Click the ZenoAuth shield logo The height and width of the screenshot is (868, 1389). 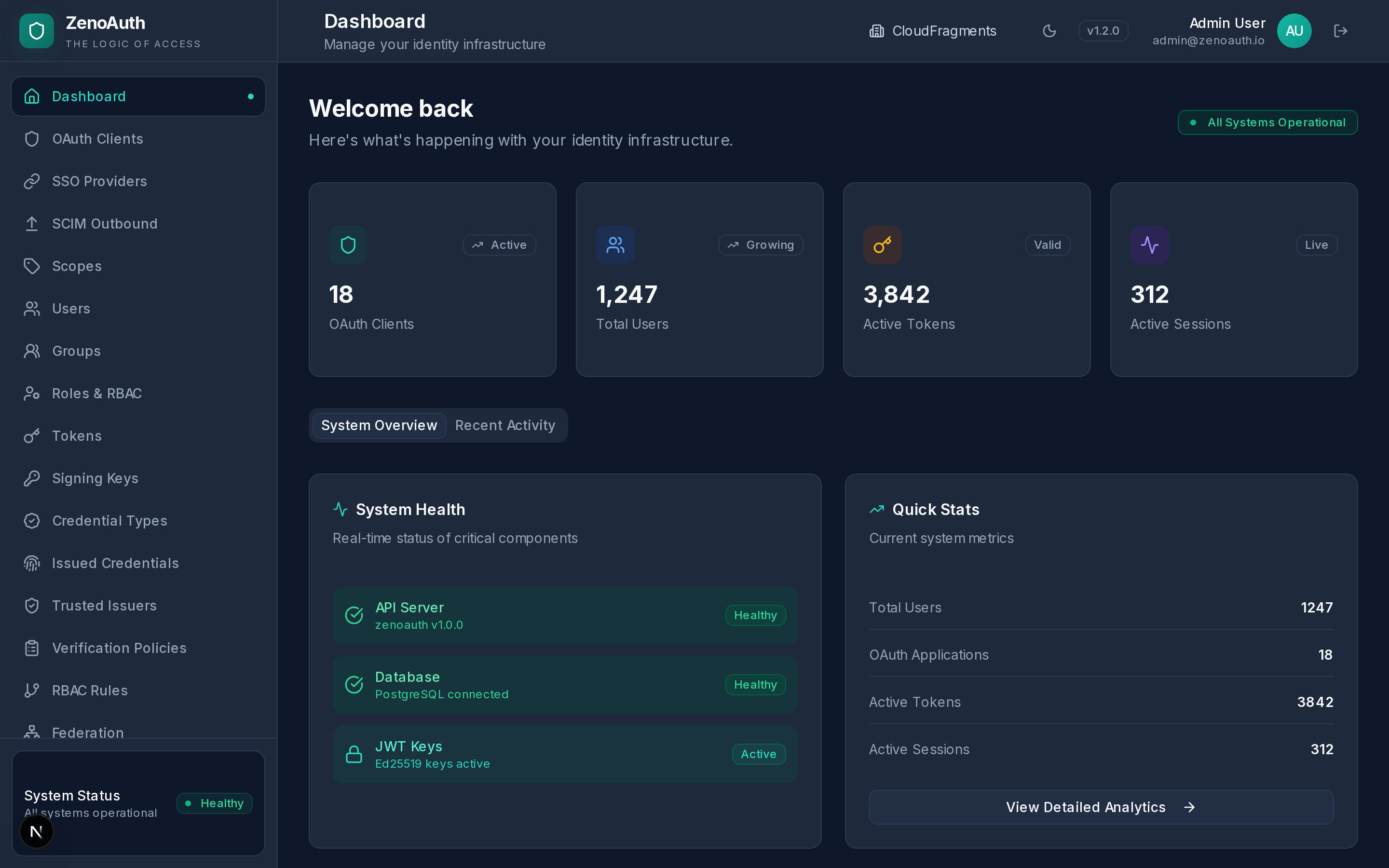pyautogui.click(x=36, y=30)
